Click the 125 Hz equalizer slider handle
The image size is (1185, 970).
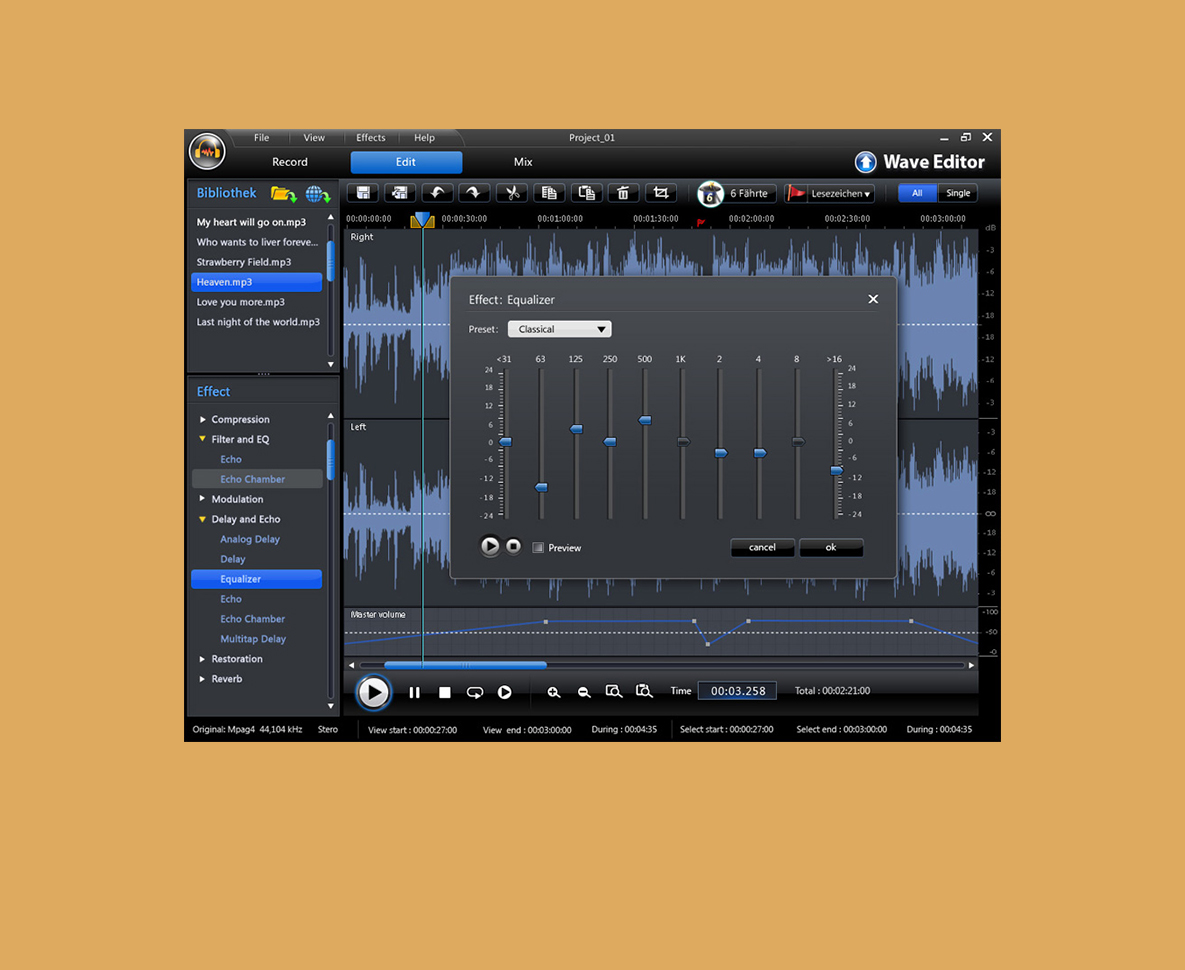pos(576,429)
